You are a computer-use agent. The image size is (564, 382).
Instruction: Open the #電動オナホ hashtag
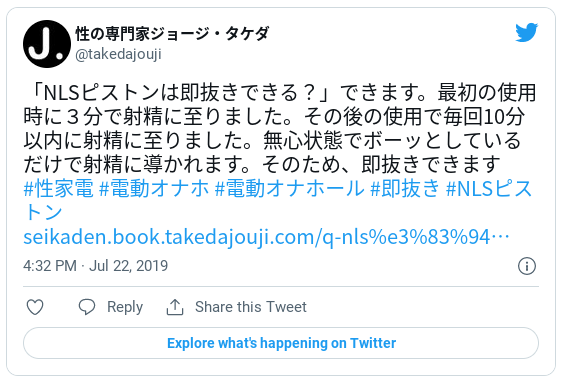click(154, 188)
